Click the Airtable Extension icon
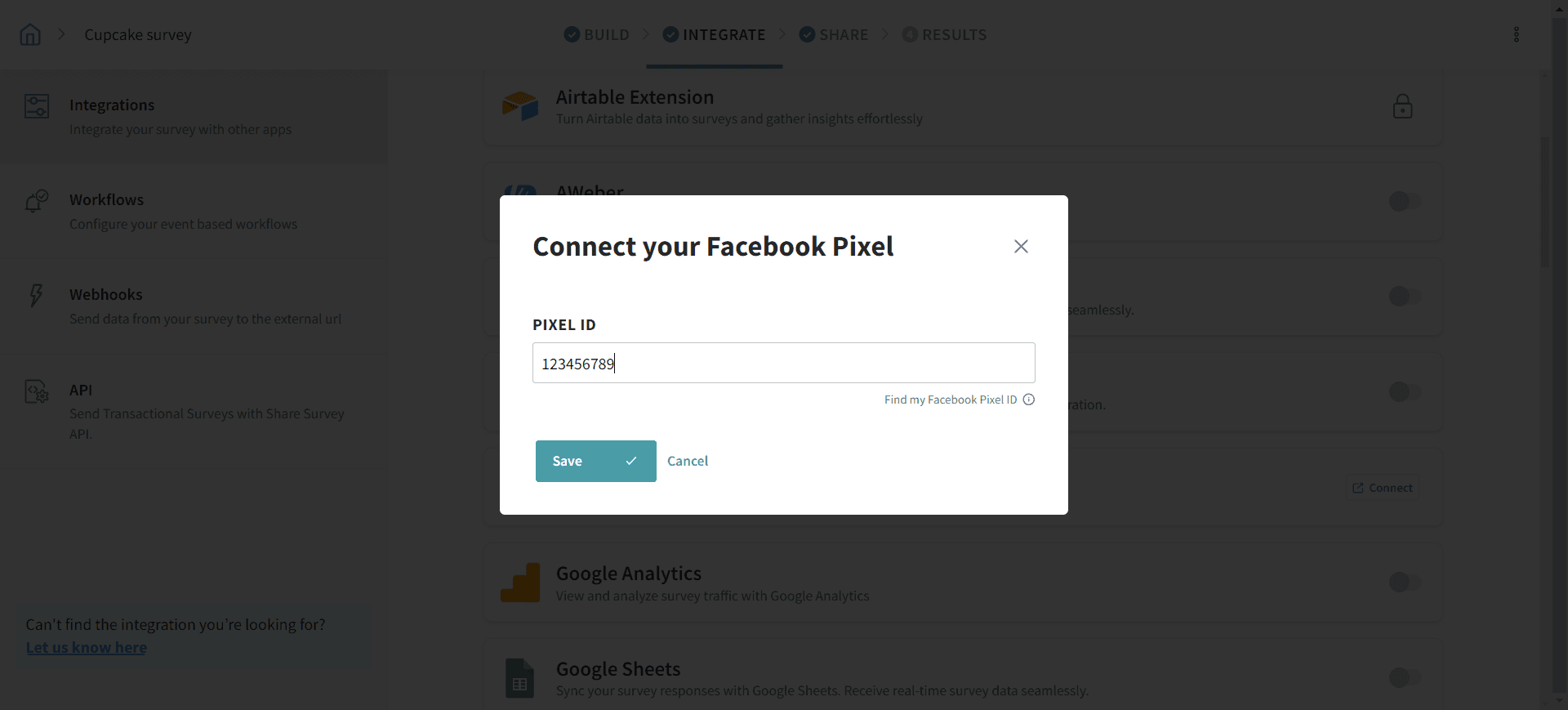The height and width of the screenshot is (710, 1568). tap(520, 105)
